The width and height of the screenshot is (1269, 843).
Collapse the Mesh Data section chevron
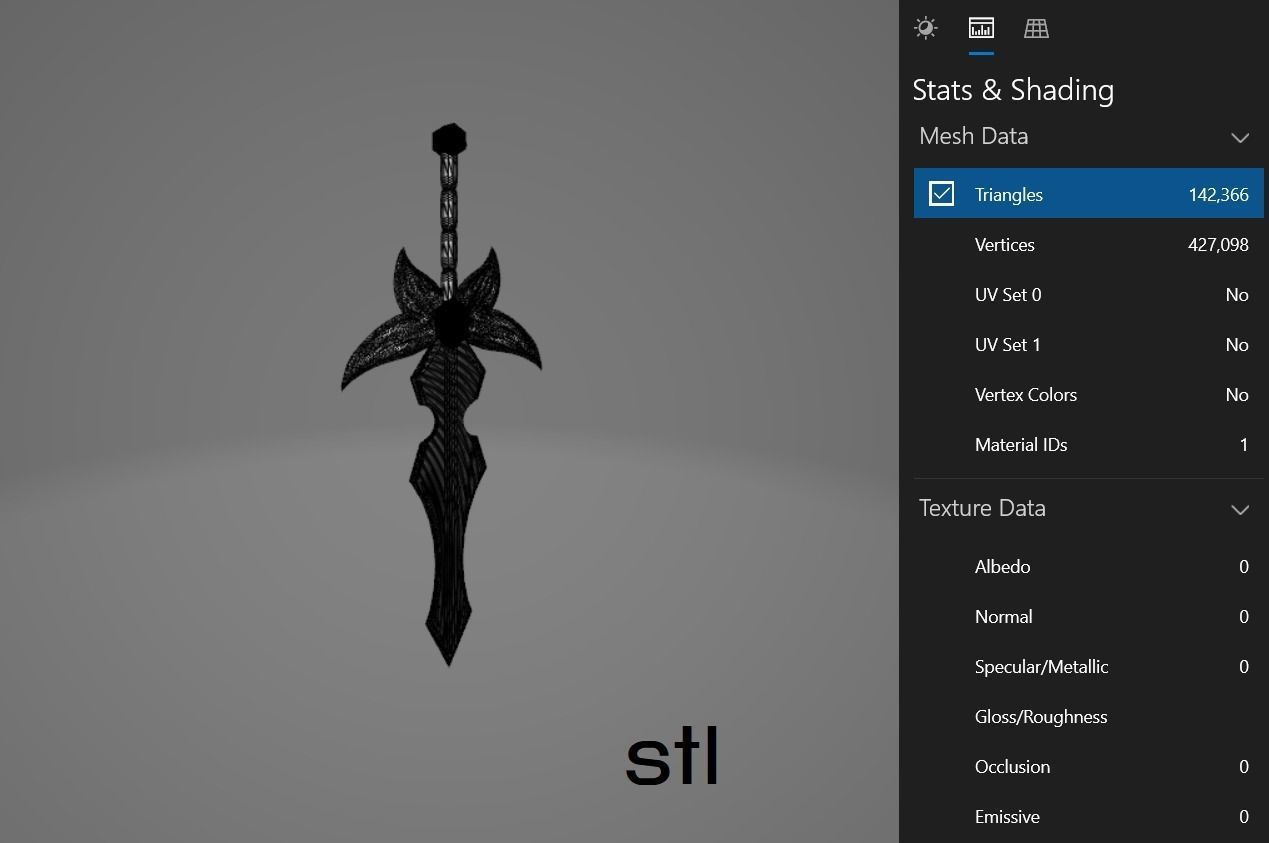pos(1240,137)
